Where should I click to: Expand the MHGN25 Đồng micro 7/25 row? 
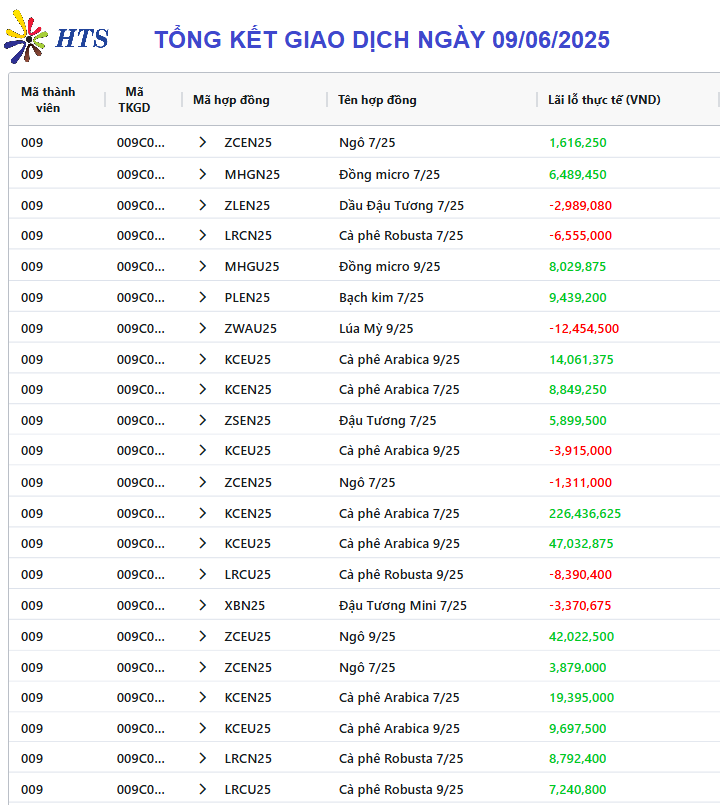[x=203, y=174]
